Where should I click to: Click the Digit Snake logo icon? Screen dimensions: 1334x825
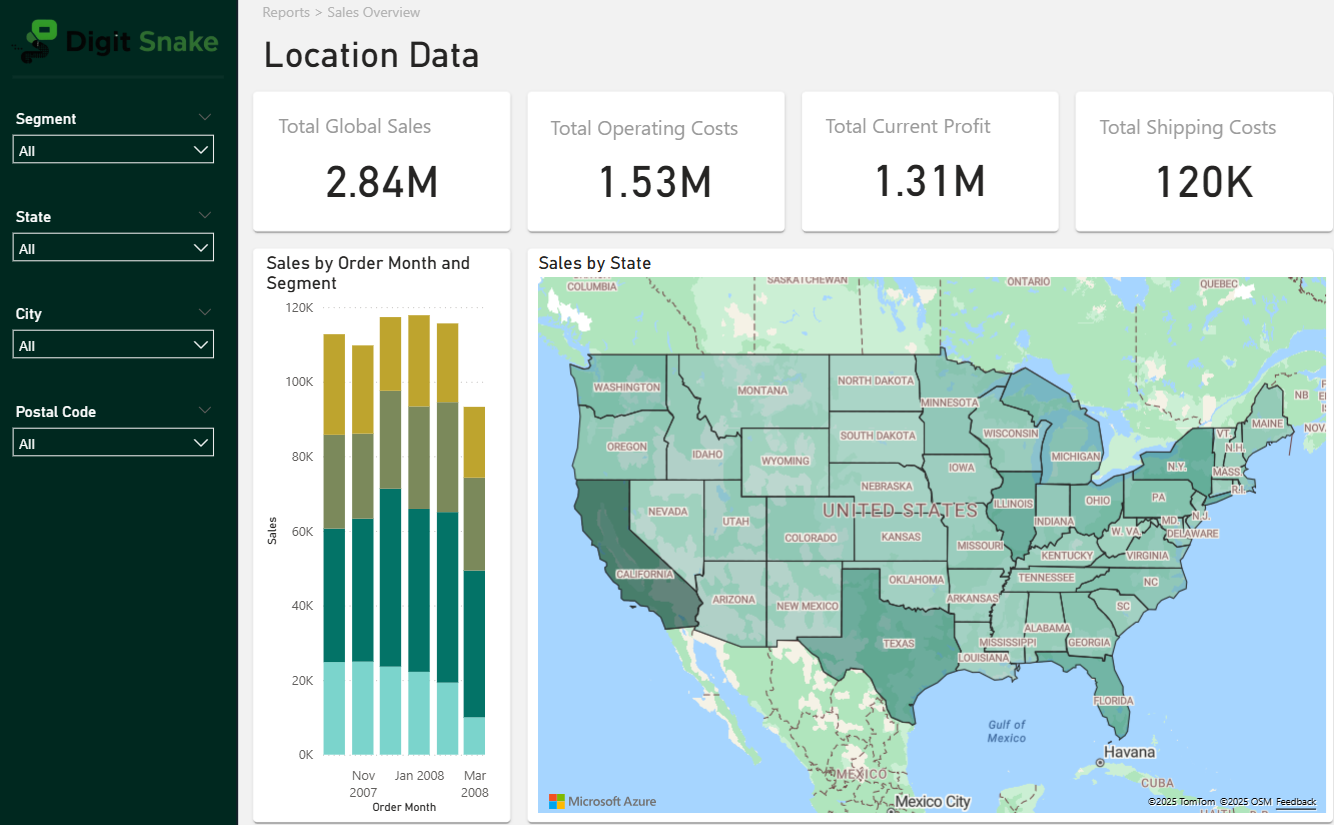pos(40,41)
